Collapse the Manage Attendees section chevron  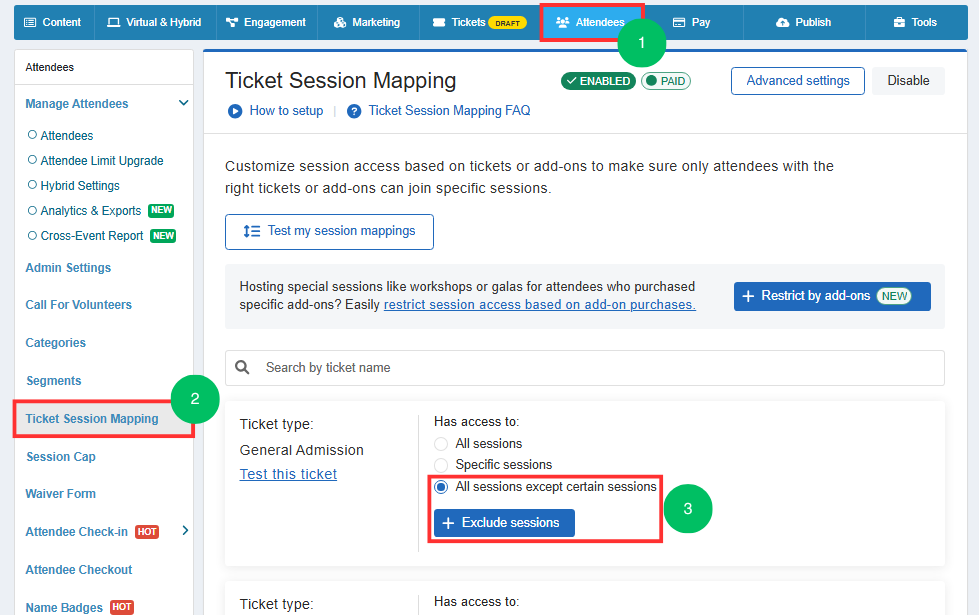pos(184,103)
